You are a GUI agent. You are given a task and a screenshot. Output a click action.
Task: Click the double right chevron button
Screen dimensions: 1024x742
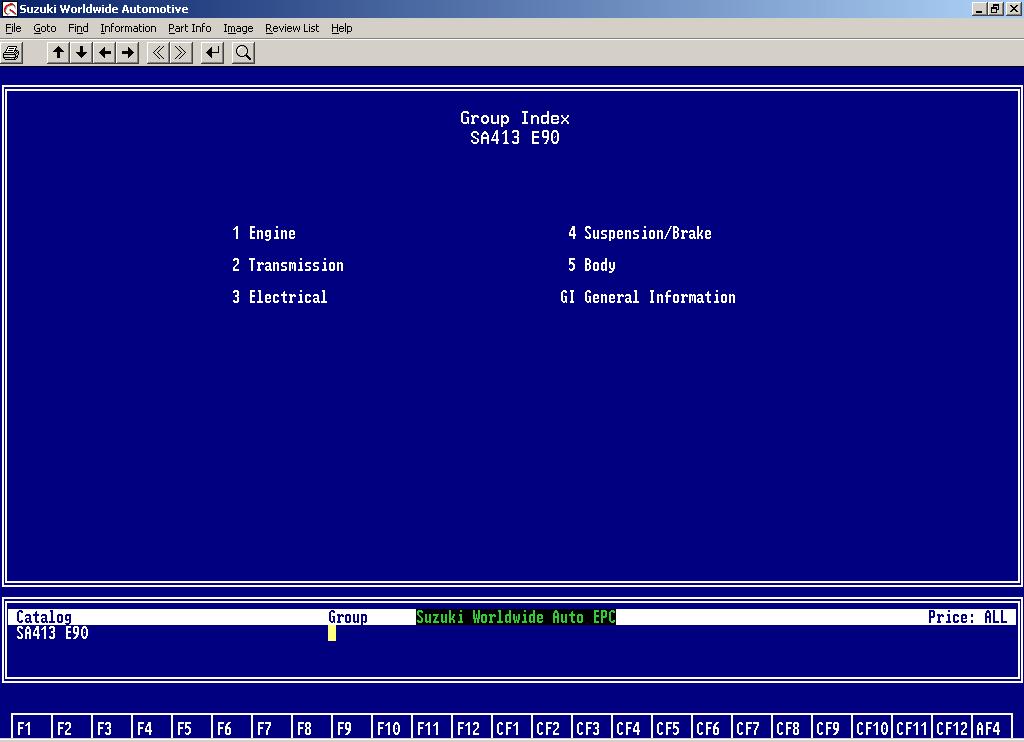pyautogui.click(x=181, y=53)
